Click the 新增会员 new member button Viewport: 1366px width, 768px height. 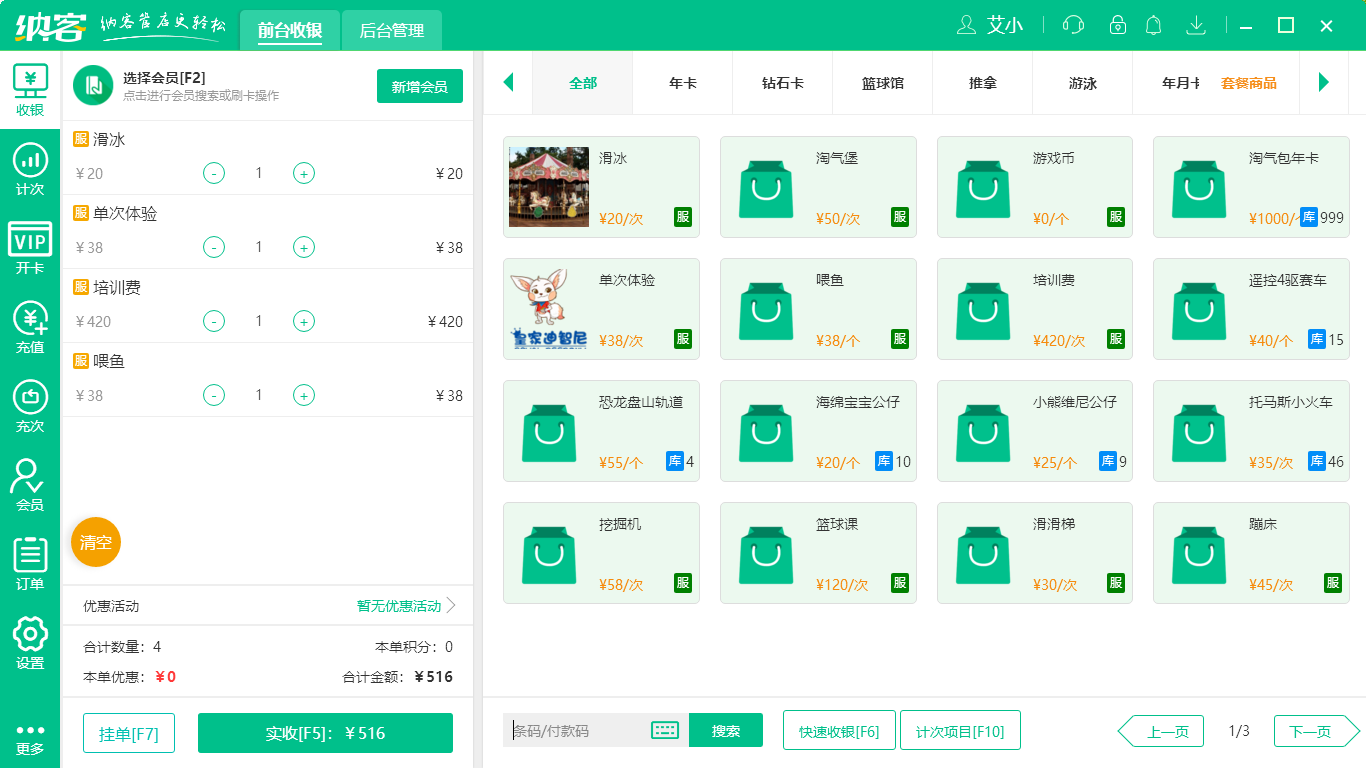(x=419, y=87)
